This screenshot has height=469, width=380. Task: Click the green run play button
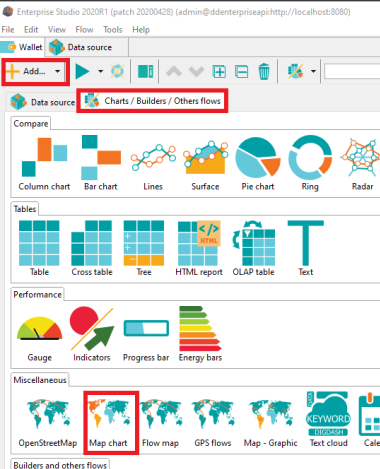(82, 71)
